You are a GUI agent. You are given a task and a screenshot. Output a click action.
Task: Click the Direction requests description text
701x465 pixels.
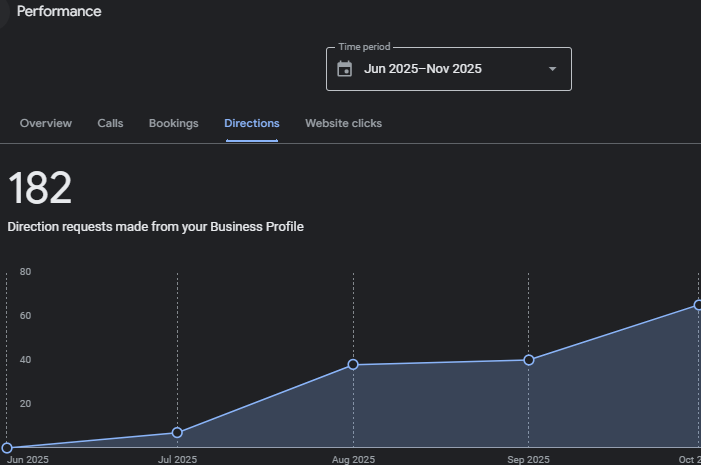155,227
